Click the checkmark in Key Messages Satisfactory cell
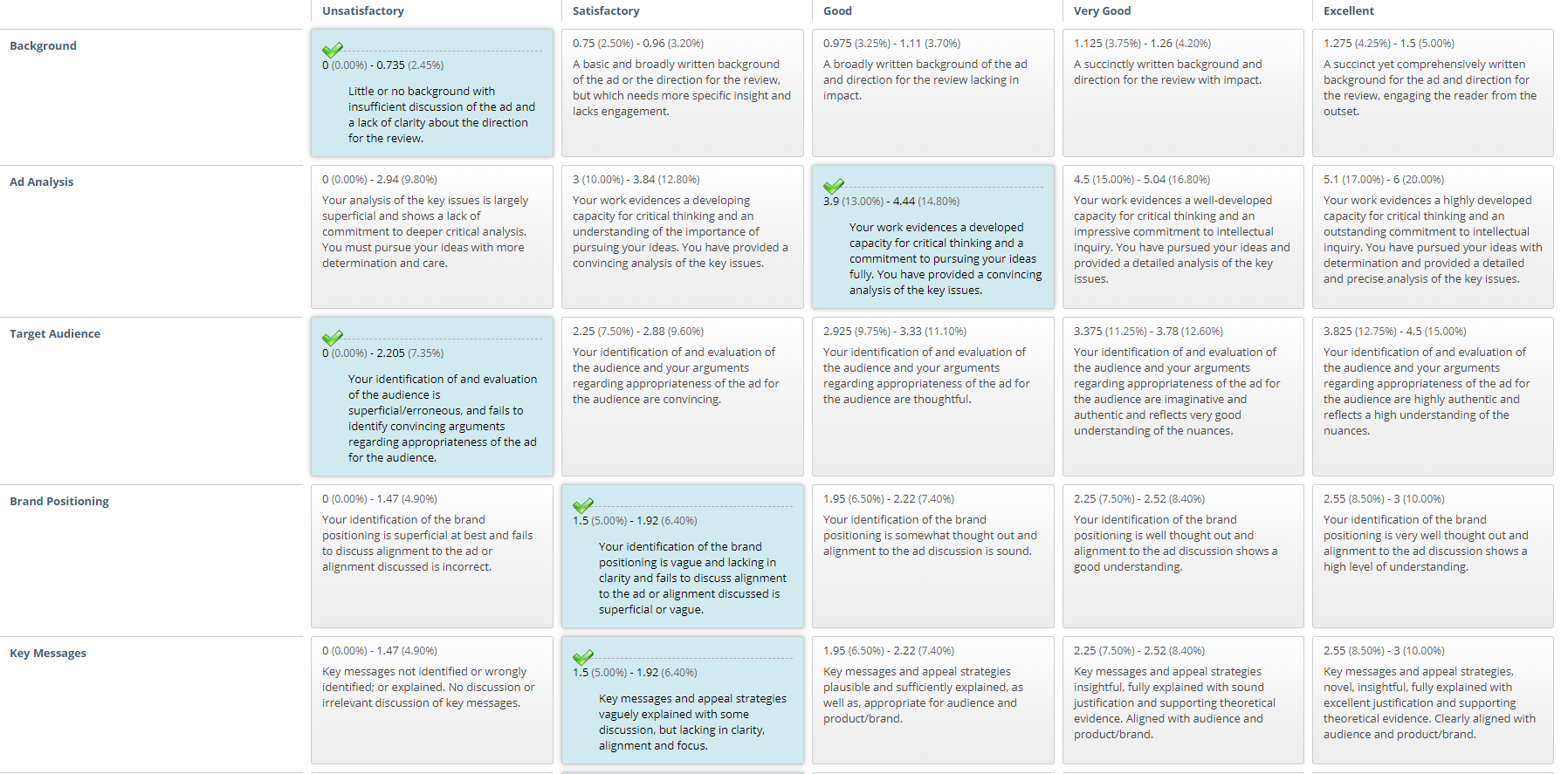This screenshot has height=774, width=1568. click(583, 657)
